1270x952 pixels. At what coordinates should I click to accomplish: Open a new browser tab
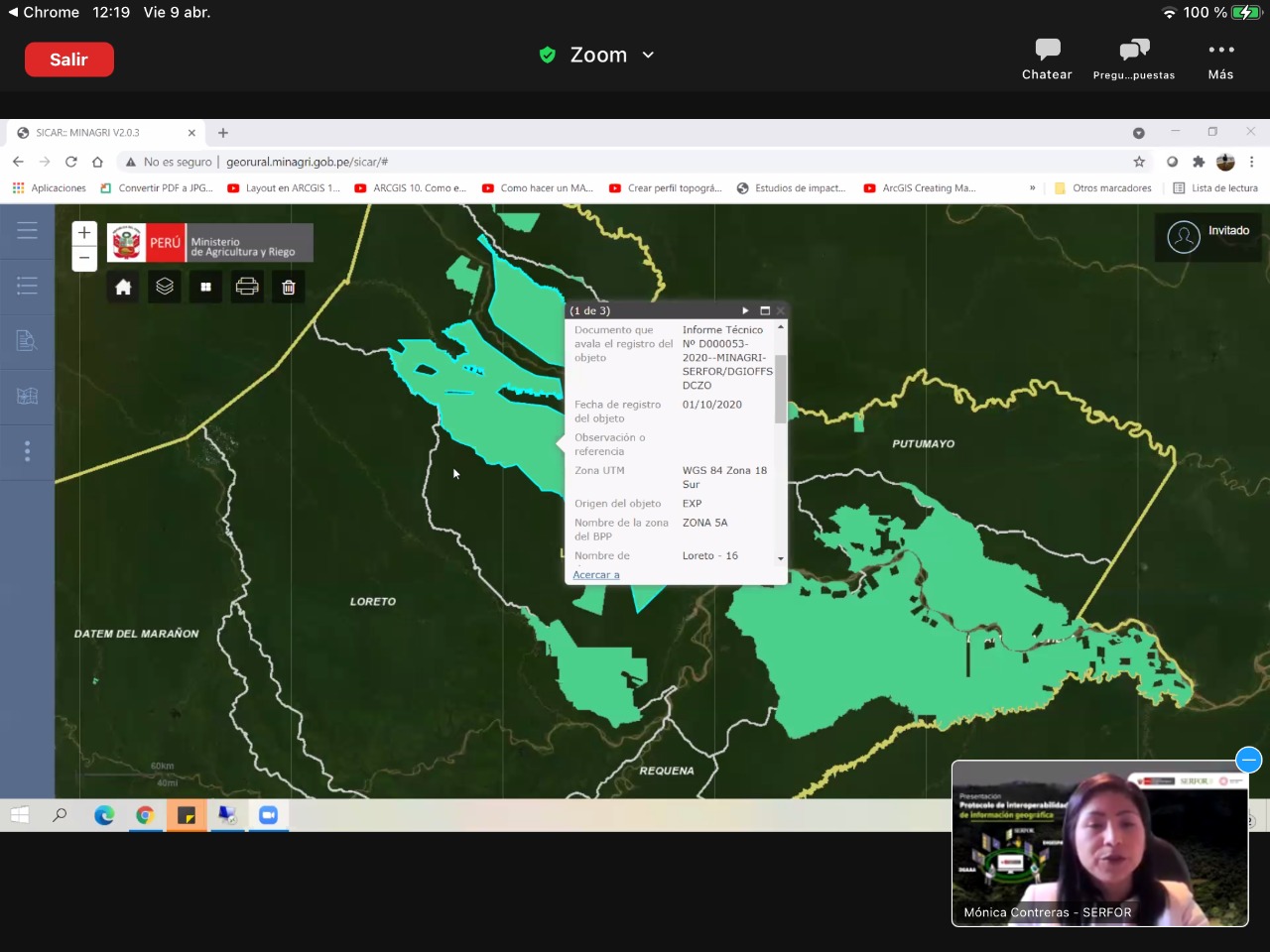point(223,133)
